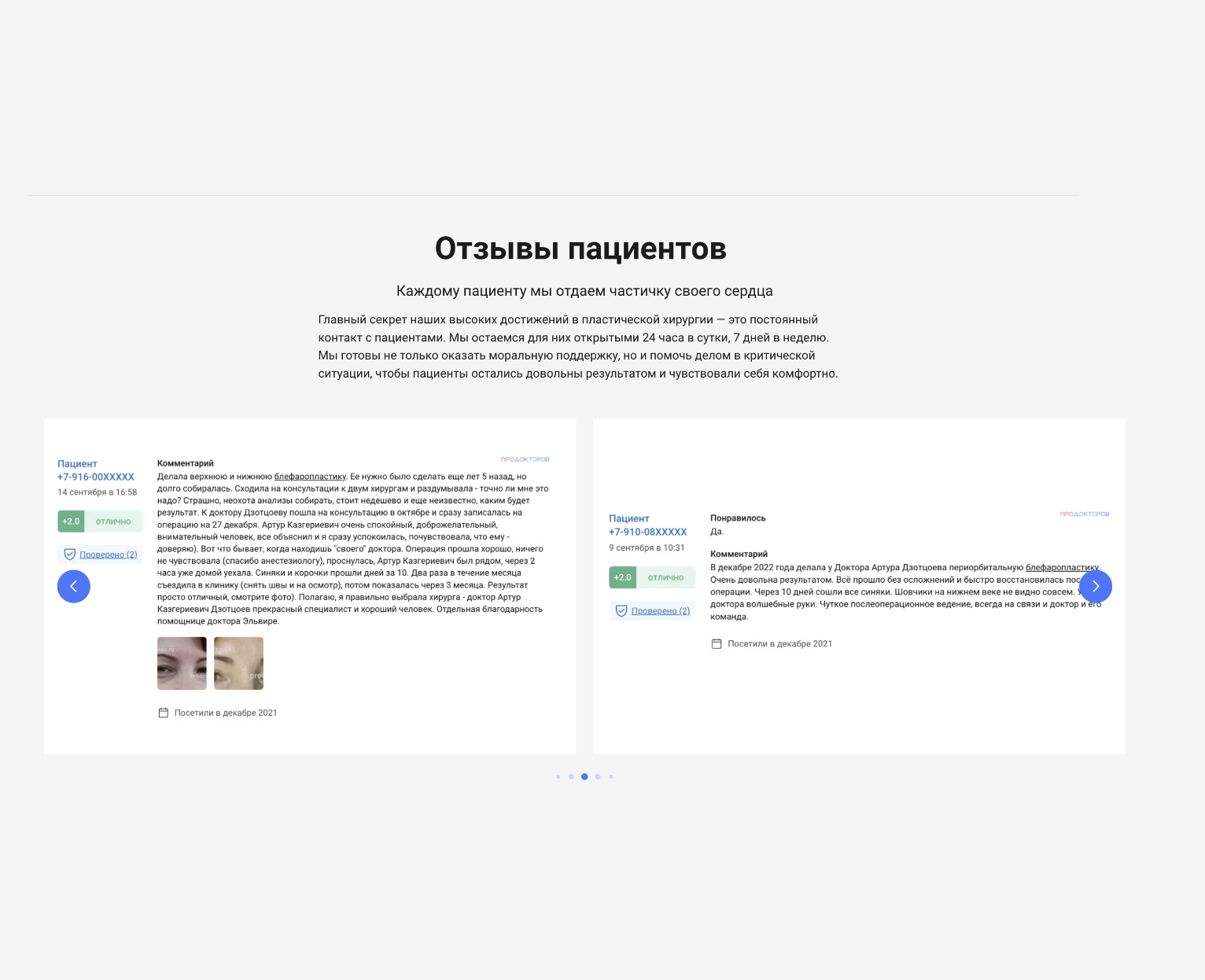The image size is (1205, 980).
Task: Click shield icon in the +7-910 review
Action: pos(621,611)
